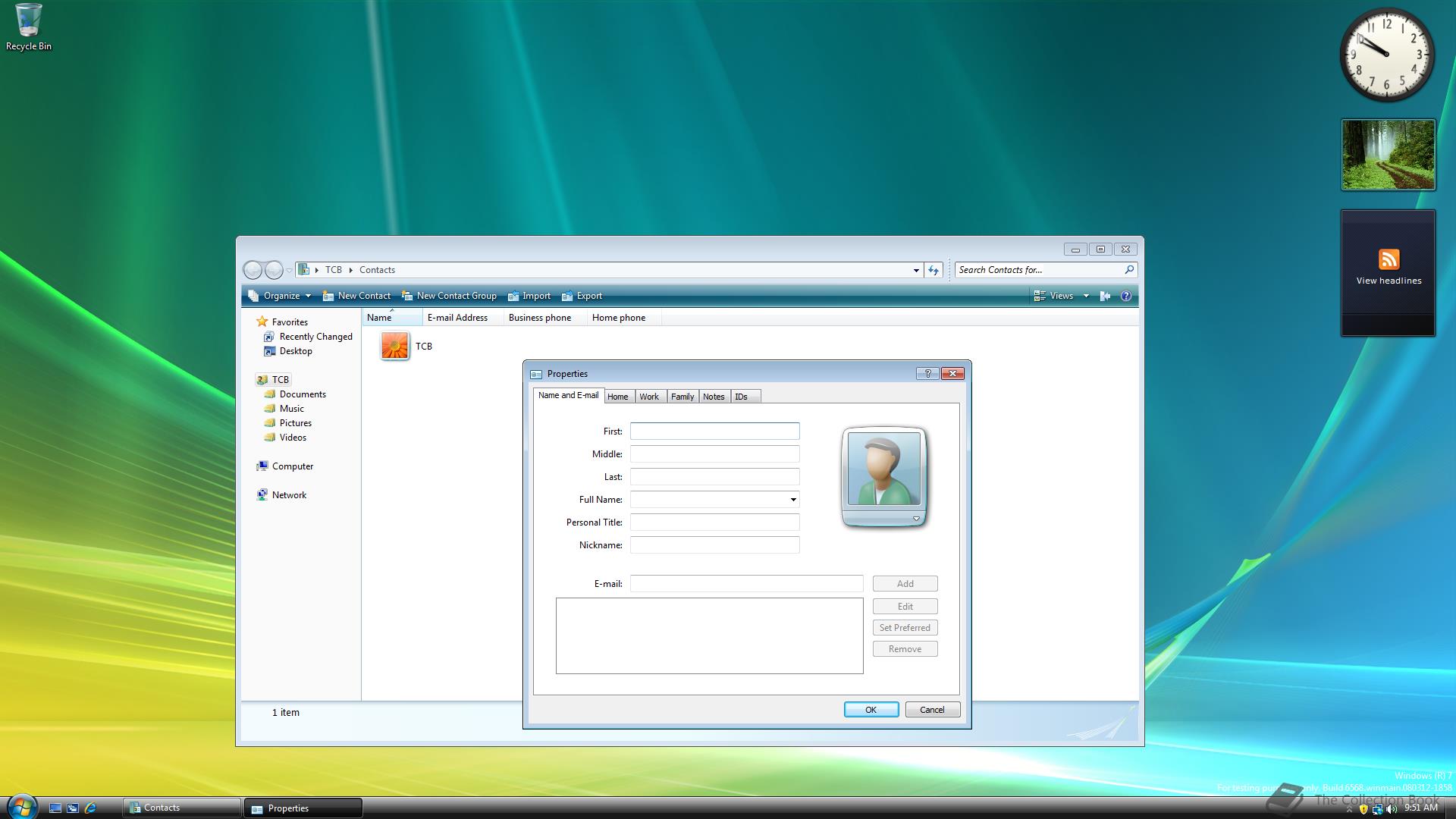This screenshot has width=1456, height=819.
Task: Click the volume icon in system tray
Action: point(1391,809)
